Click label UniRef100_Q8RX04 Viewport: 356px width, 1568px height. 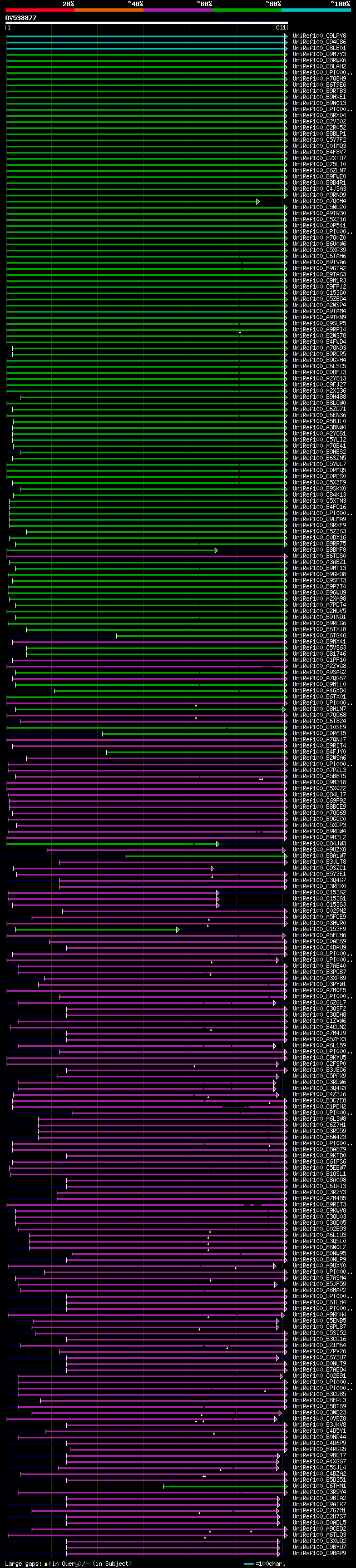(319, 115)
